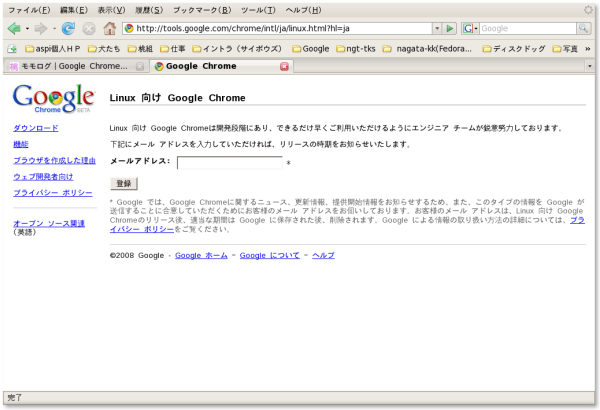
Task: Click the site favicon in URL bar
Action: pyautogui.click(x=129, y=28)
